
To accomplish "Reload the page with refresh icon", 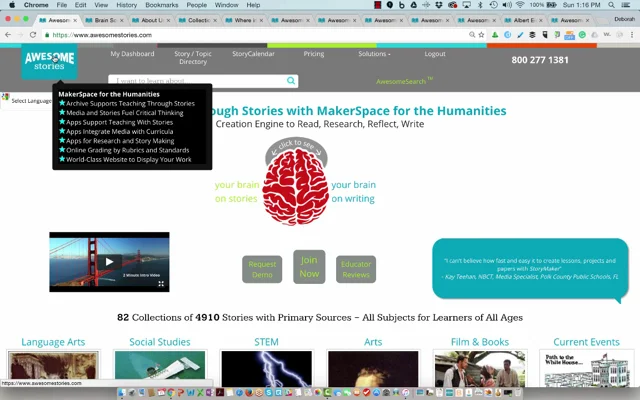I will [x=33, y=35].
